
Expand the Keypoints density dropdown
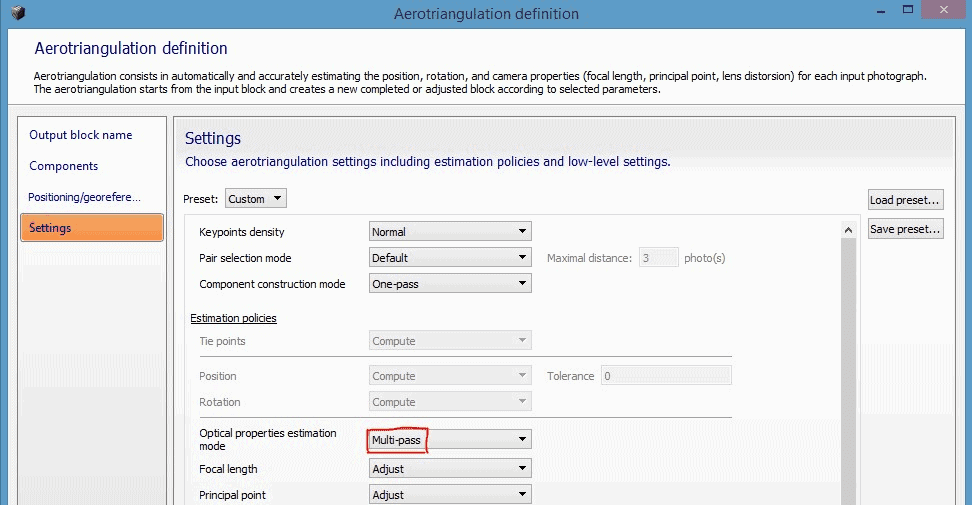[x=450, y=232]
